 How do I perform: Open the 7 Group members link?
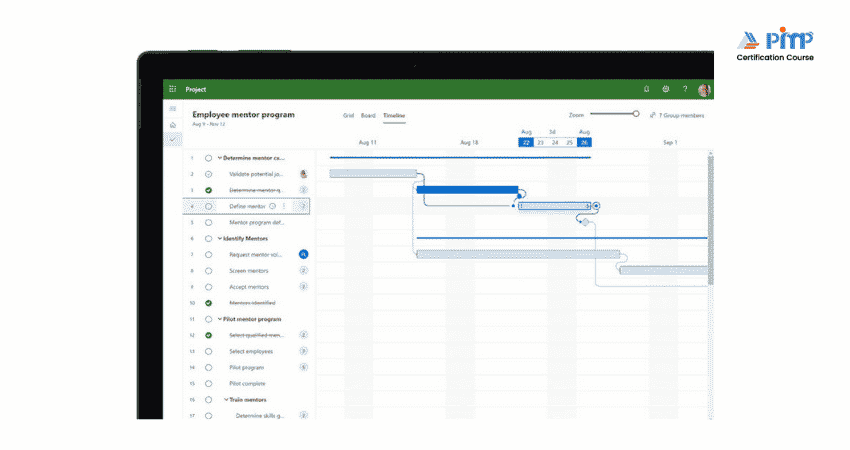tap(681, 115)
